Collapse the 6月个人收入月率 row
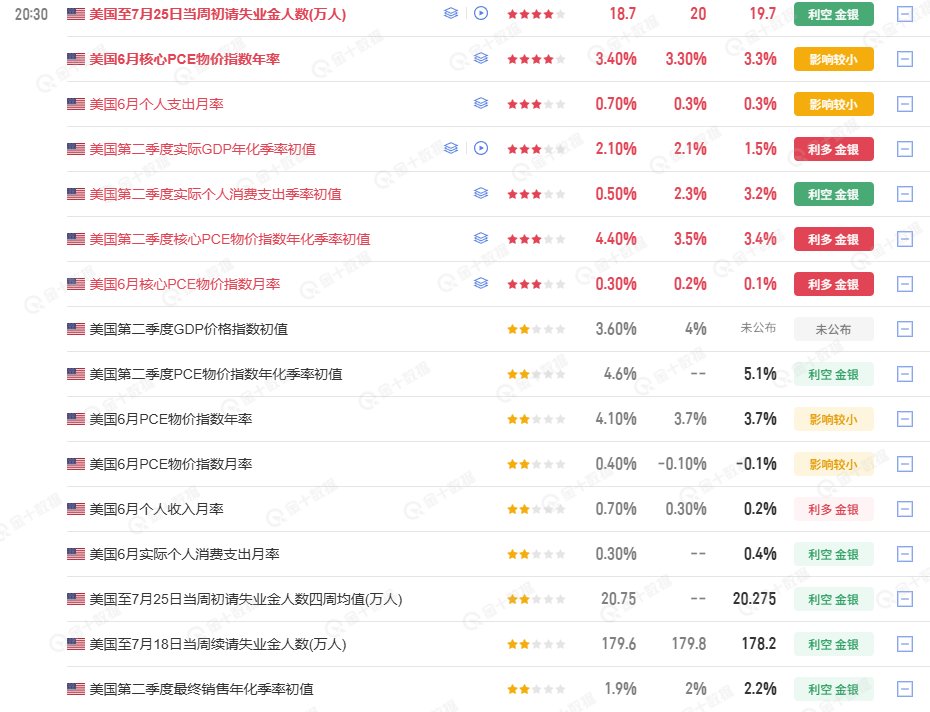Viewport: 930px width, 712px height. click(x=904, y=509)
